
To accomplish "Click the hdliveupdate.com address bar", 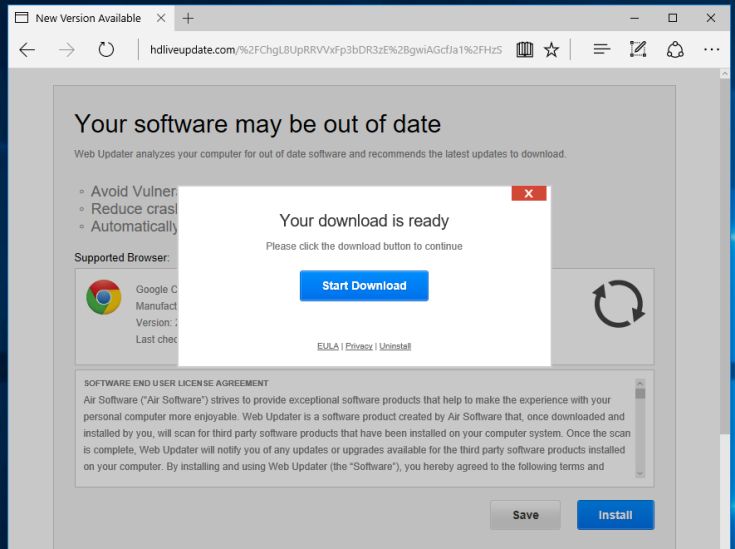I will pos(320,49).
